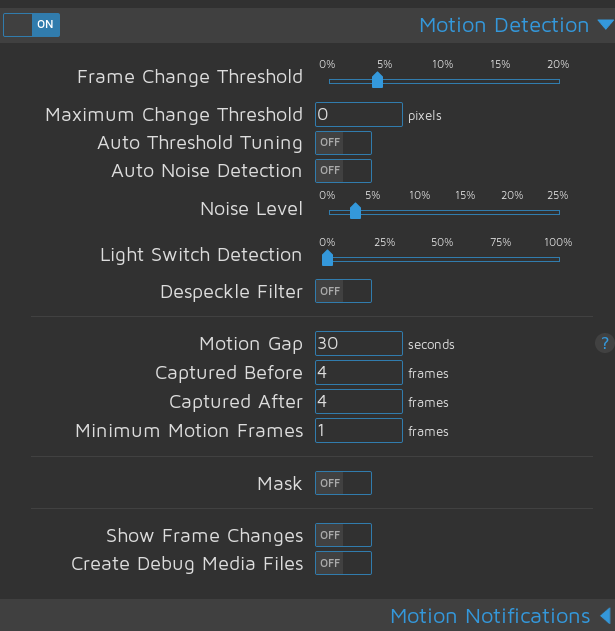Click the Noise Level slider handle
615x631 pixels.
355,211
